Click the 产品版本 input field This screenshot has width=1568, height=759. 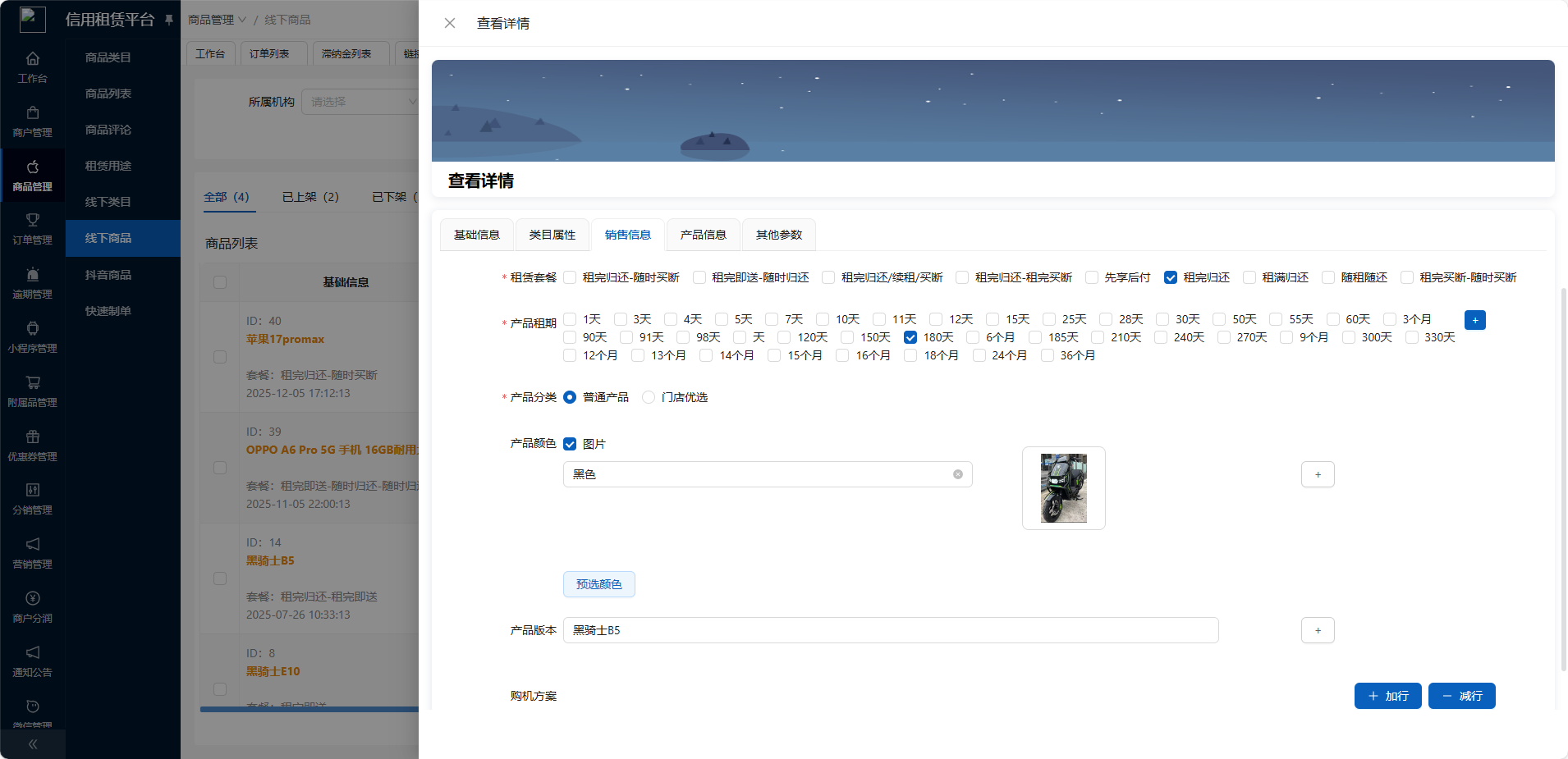point(890,630)
